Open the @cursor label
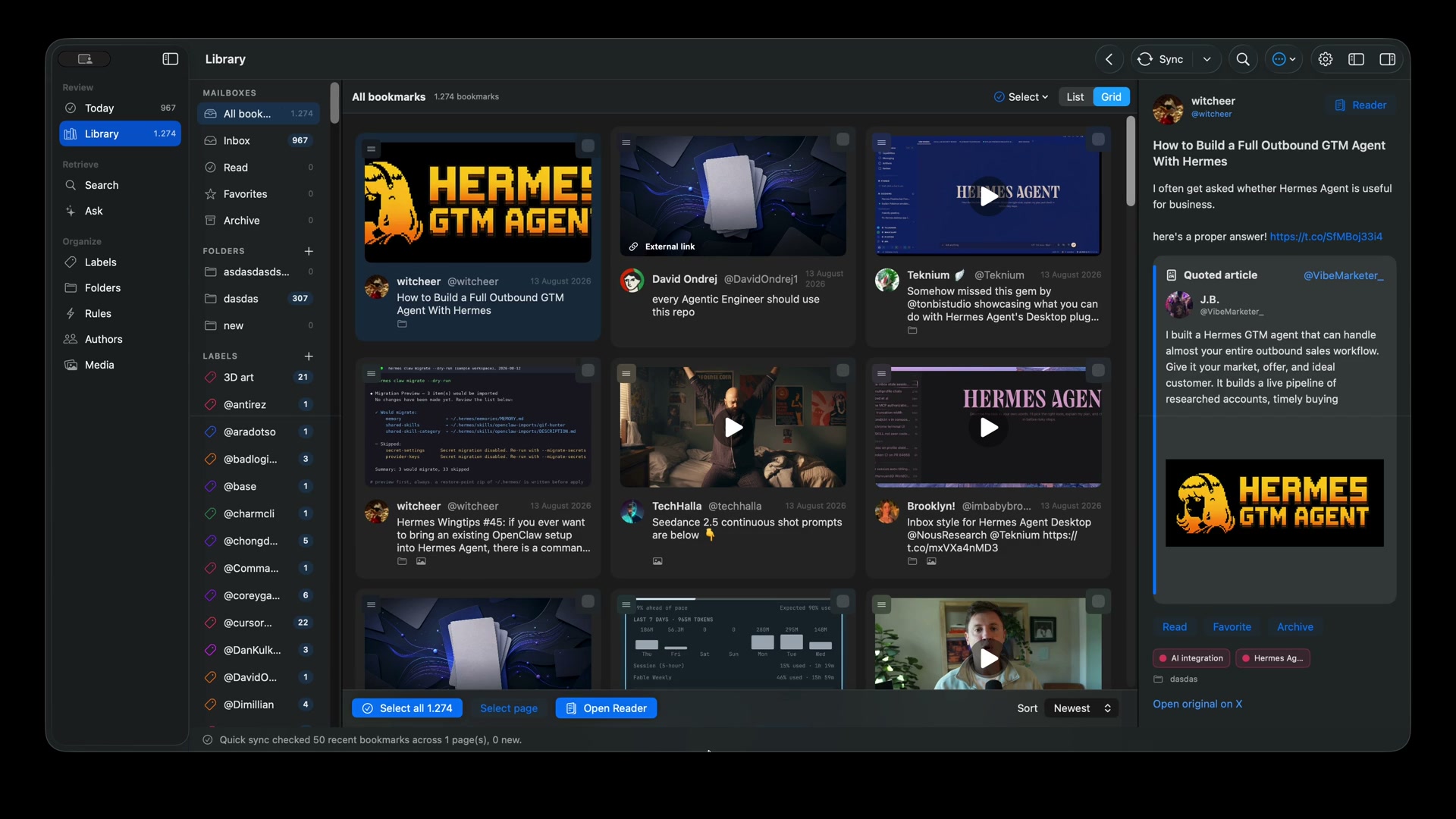The image size is (1456, 819). coord(259,623)
